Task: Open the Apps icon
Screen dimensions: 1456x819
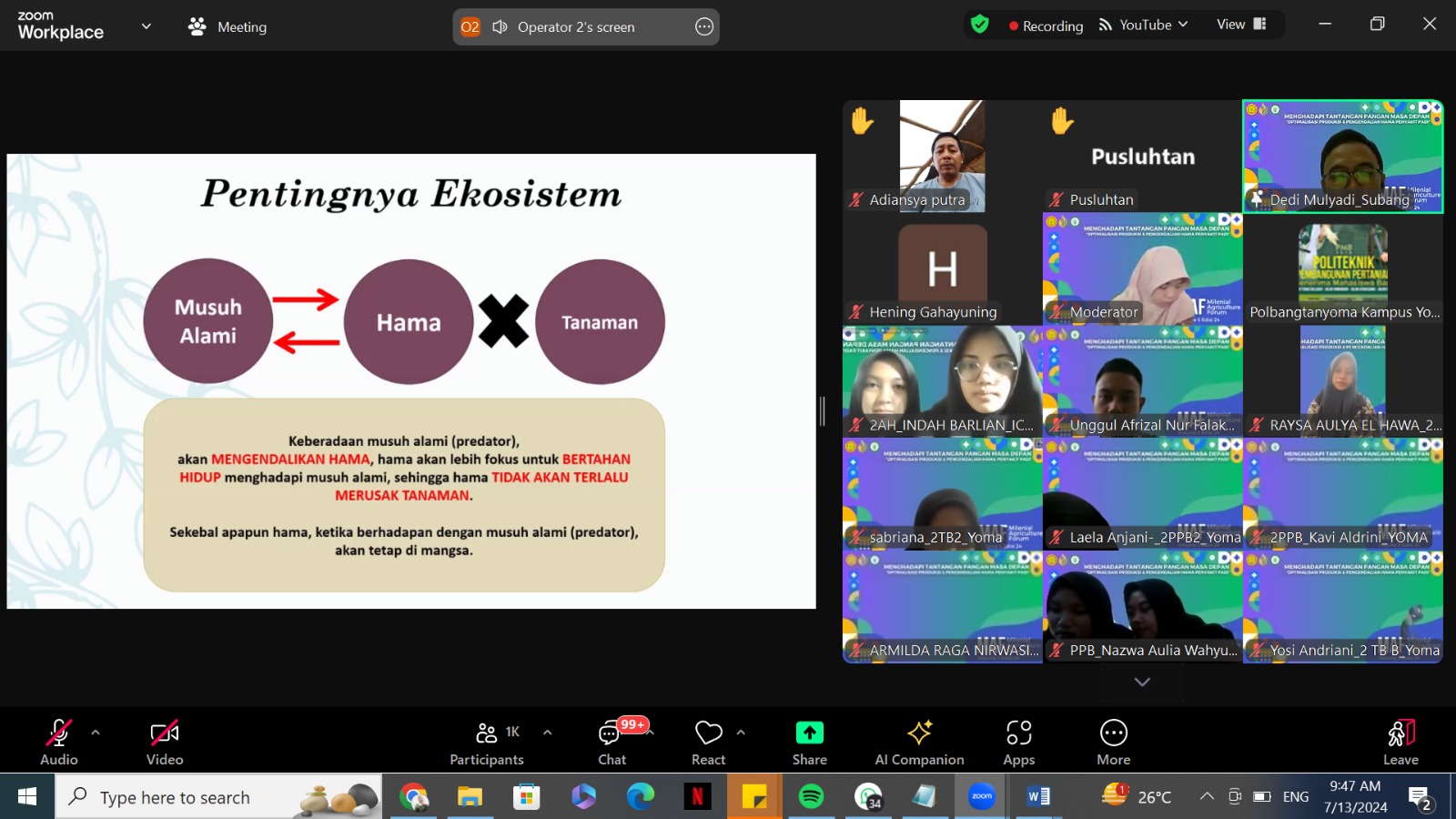Action: [1018, 733]
